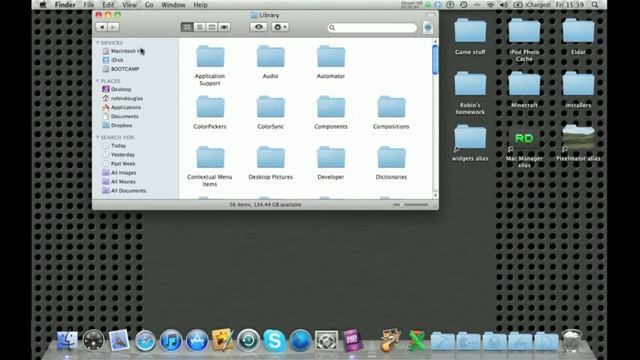The width and height of the screenshot is (640, 360).
Task: Open the Edit menu
Action: [108, 5]
